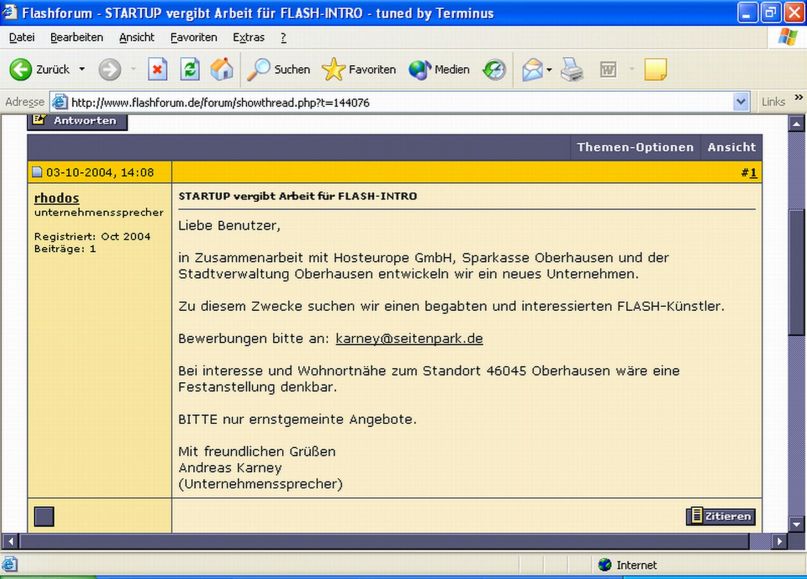Viewport: 807px width, 579px height.
Task: Click the greeting 'Liebe Benutzer,'
Action: coord(229,225)
